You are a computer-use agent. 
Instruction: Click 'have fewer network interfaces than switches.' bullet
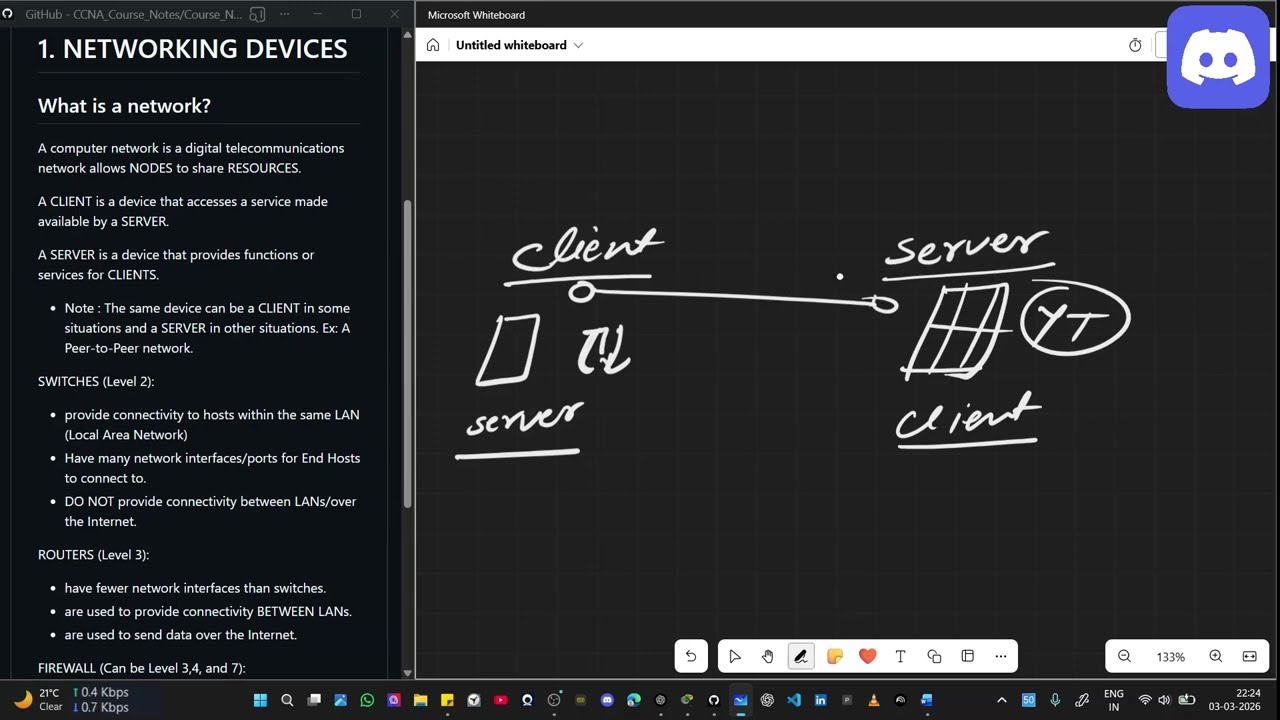195,588
